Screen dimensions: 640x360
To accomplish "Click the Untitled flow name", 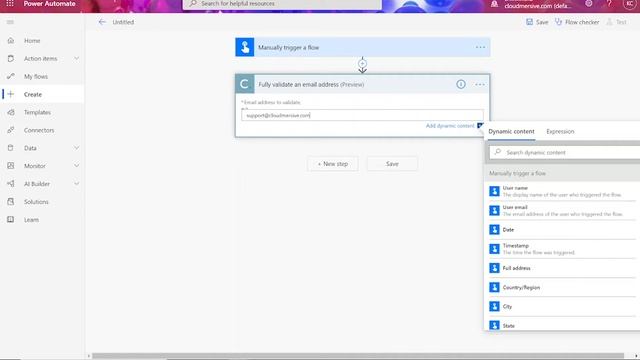I will 123,22.
